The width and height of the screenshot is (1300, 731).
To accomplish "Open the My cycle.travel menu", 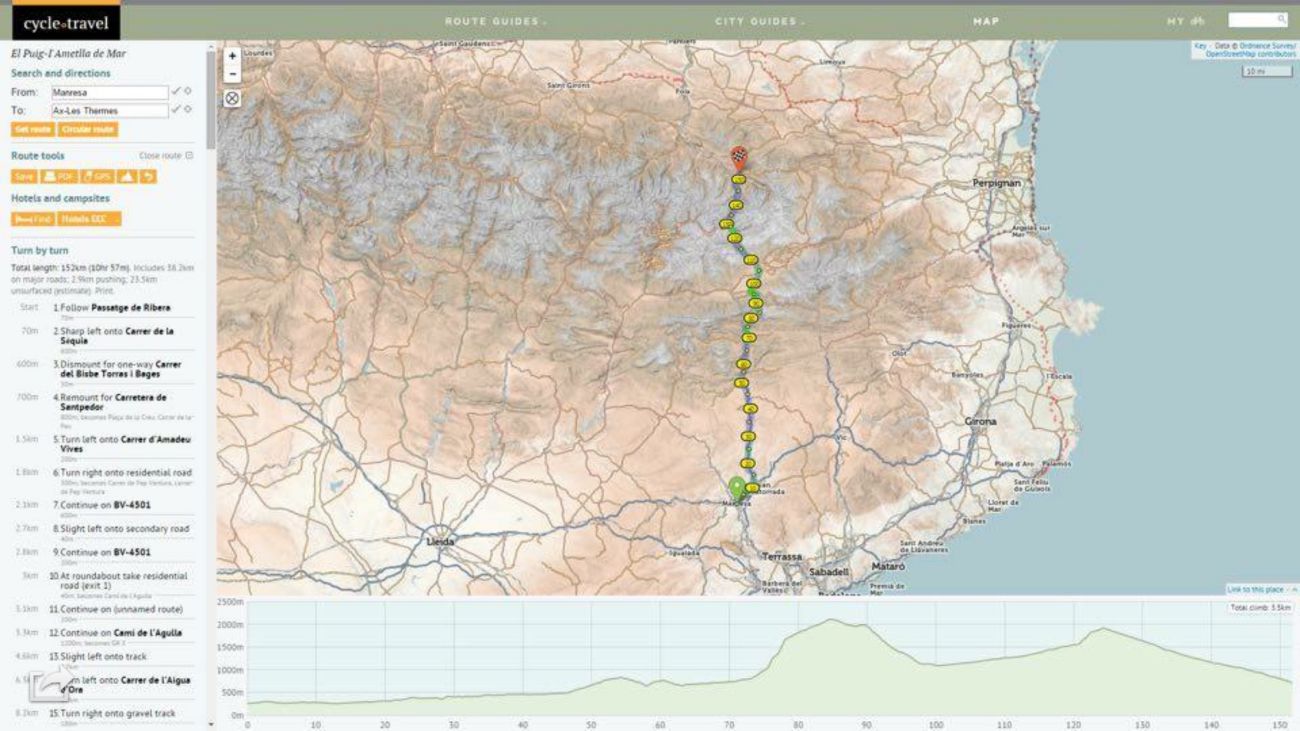I will (1186, 21).
